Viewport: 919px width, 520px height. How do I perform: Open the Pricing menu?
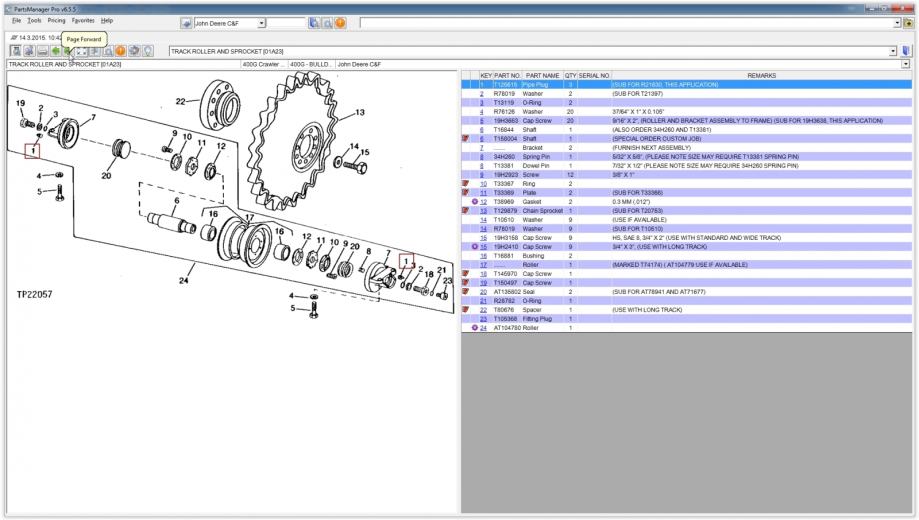click(x=57, y=20)
